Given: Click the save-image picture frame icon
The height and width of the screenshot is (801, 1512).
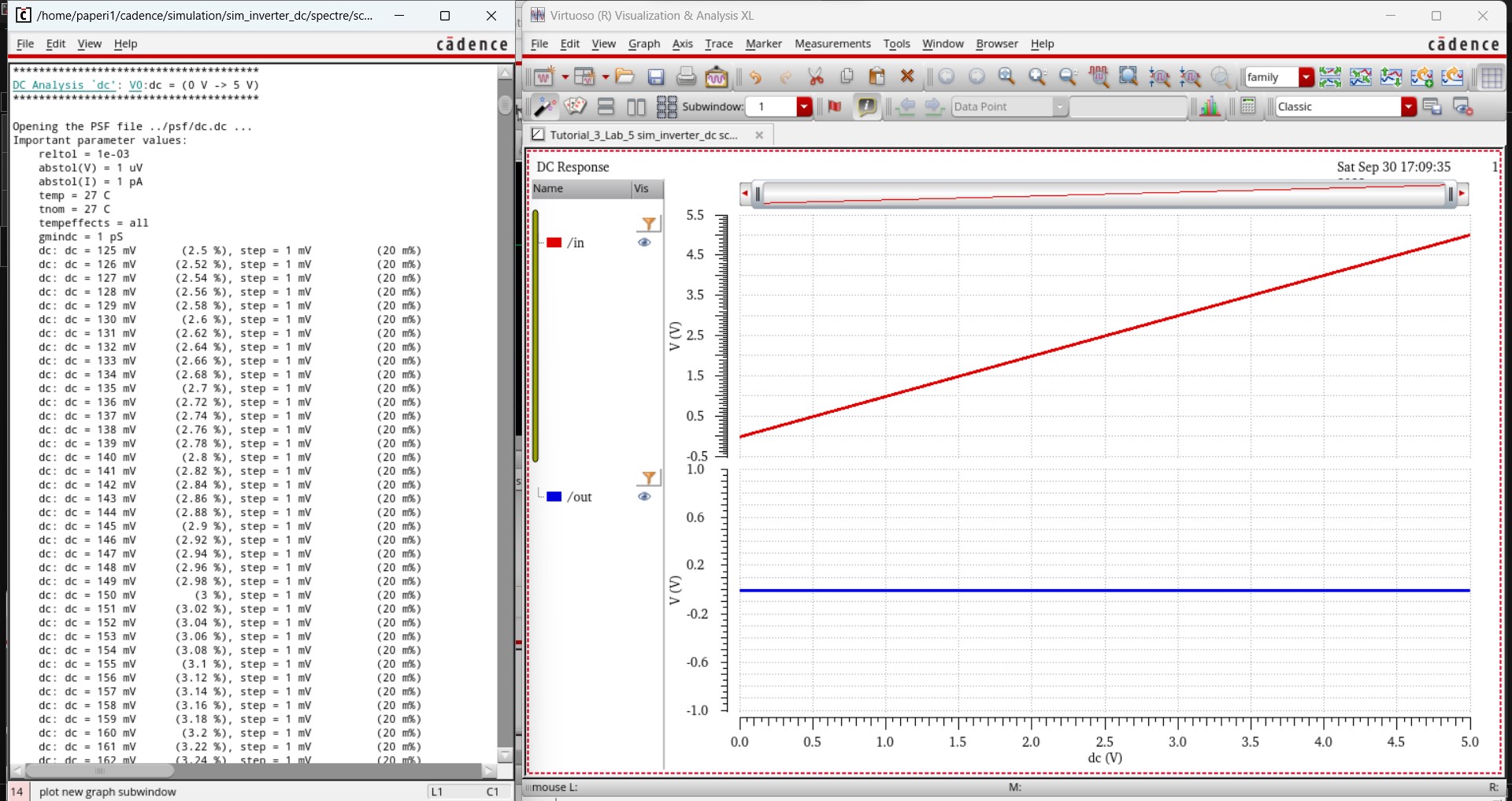Looking at the screenshot, I should tap(717, 76).
